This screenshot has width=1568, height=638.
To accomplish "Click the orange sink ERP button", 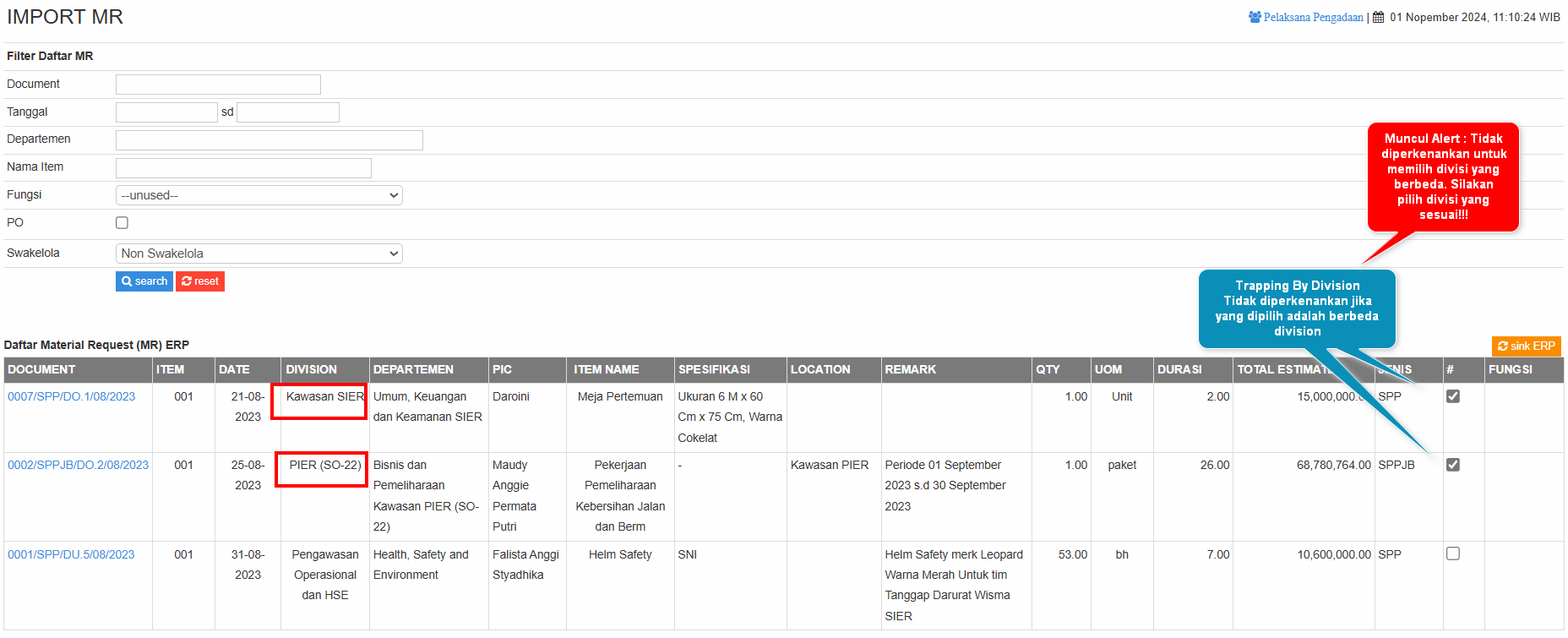I will click(x=1526, y=346).
